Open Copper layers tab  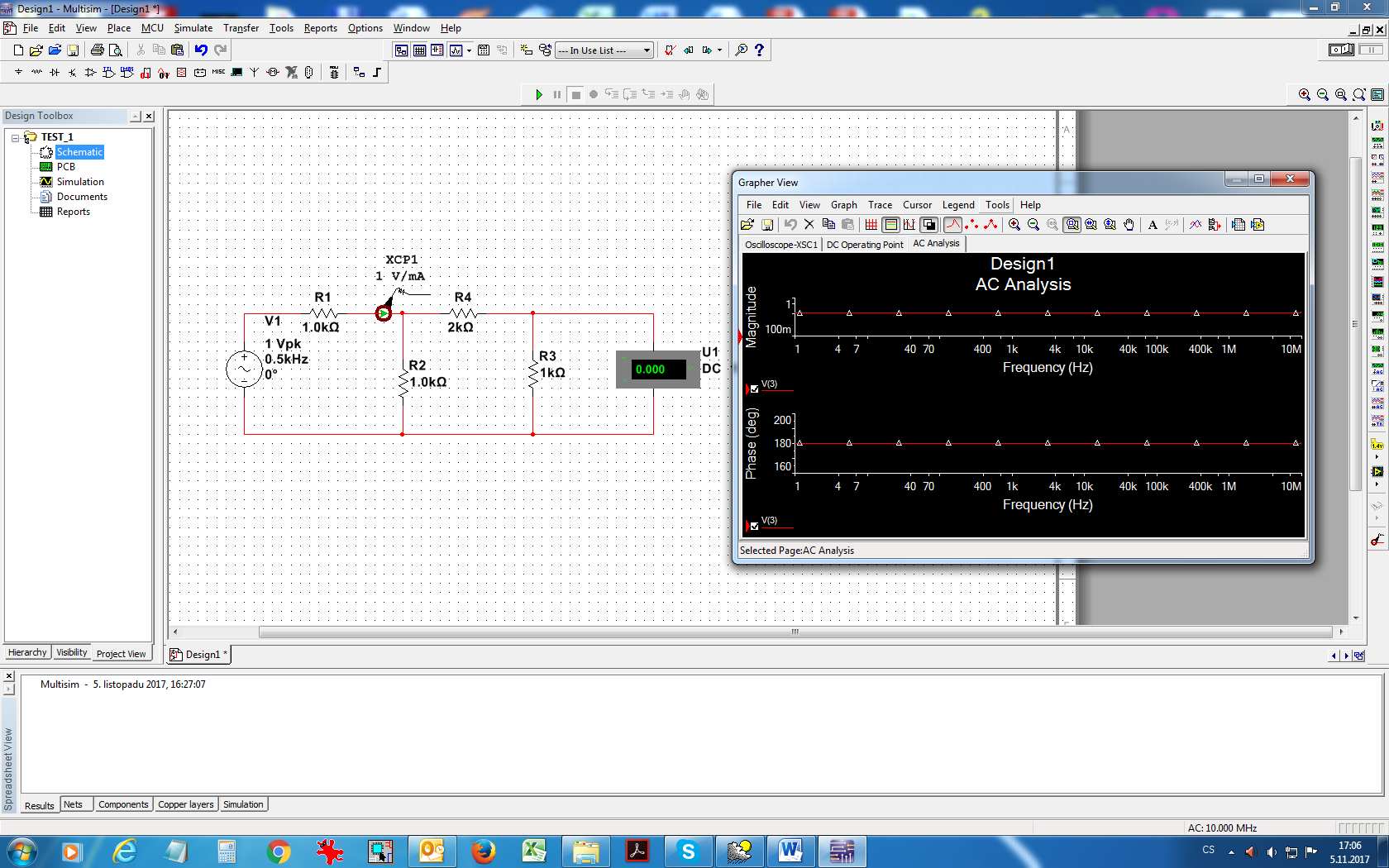click(x=186, y=804)
